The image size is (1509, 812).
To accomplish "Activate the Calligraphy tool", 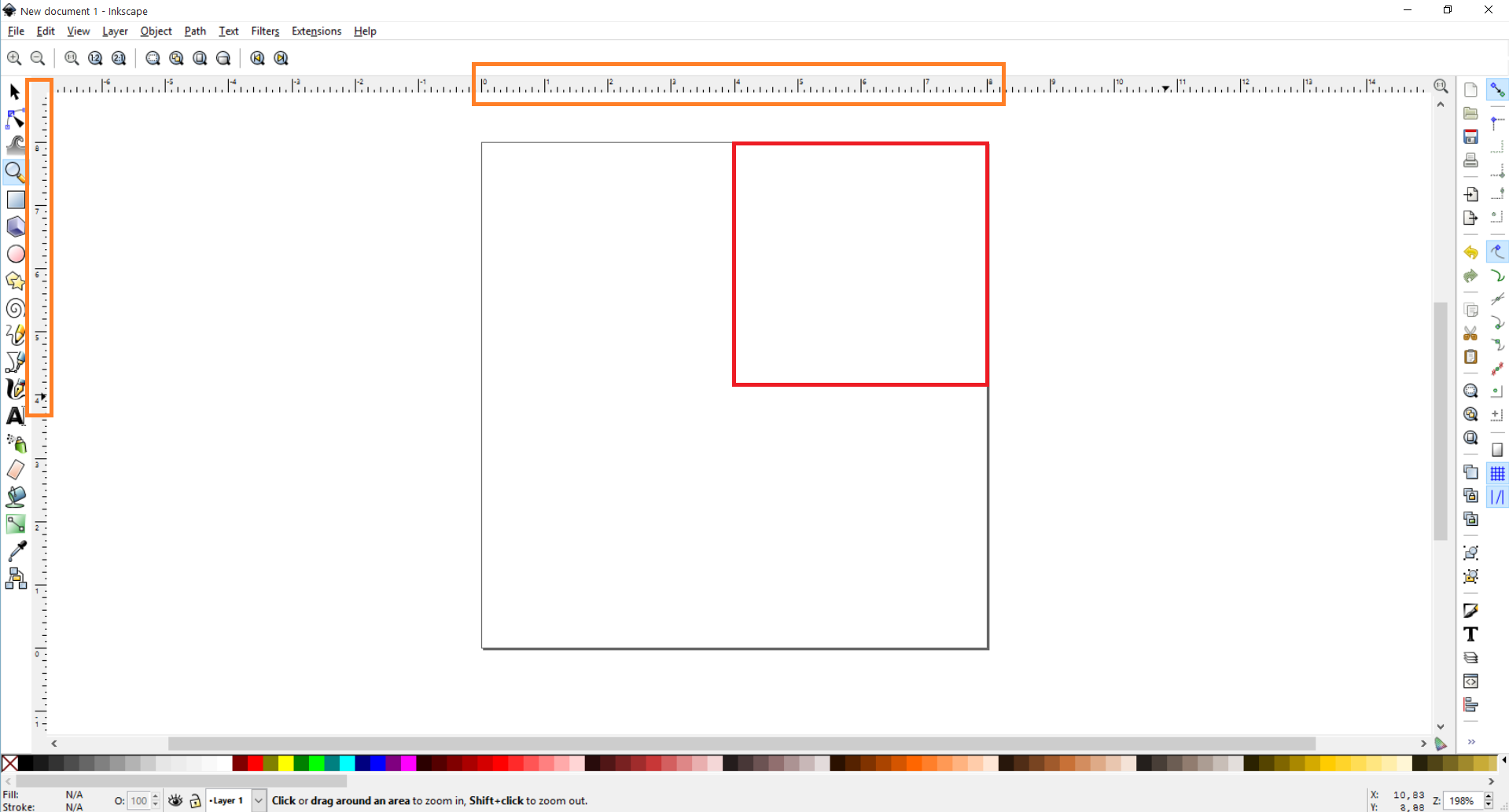I will 14,388.
